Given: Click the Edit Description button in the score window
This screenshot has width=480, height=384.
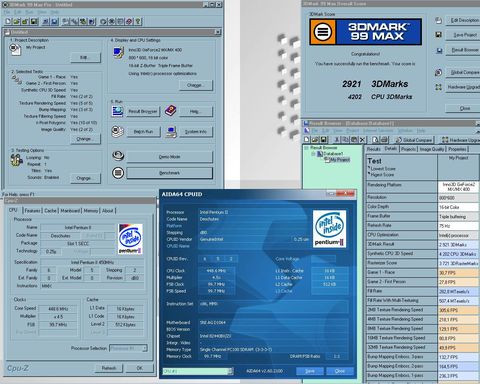Looking at the screenshot, I should 463,20.
